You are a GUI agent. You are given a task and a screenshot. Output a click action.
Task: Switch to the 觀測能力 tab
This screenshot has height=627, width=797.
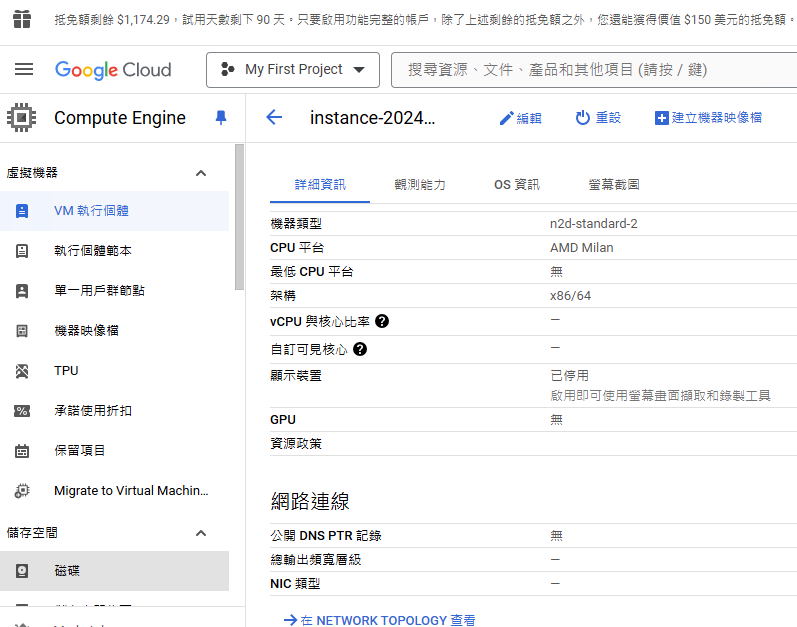coord(420,185)
